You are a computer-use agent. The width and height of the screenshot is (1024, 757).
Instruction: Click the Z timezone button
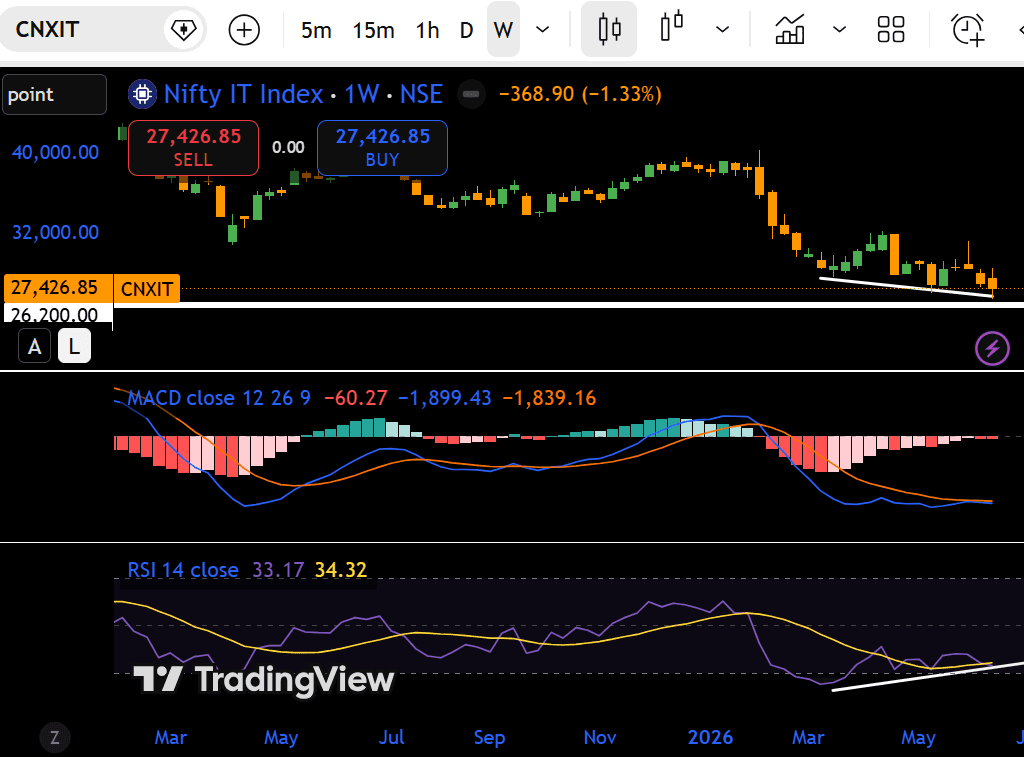pyautogui.click(x=55, y=738)
